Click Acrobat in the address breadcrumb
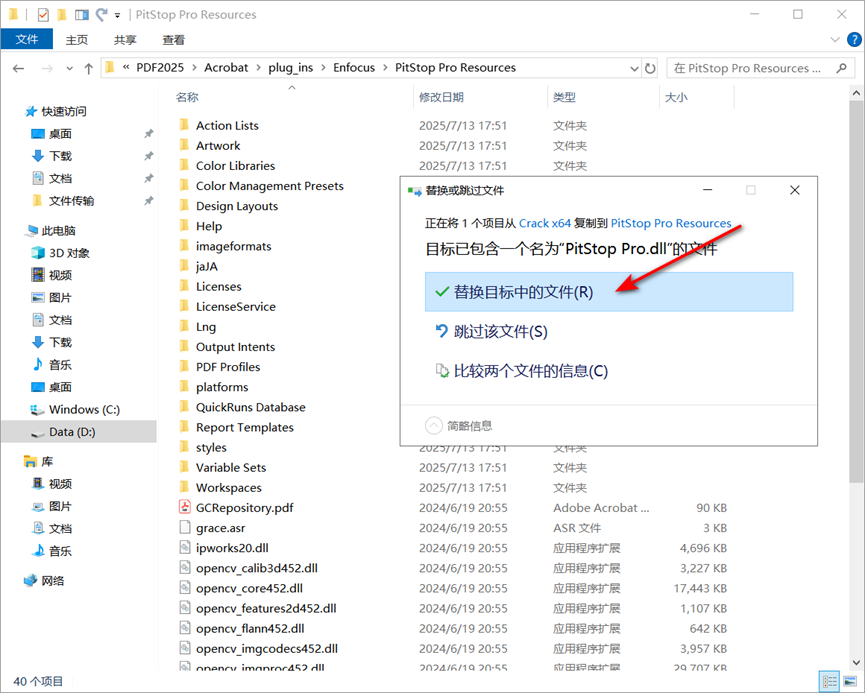 pyautogui.click(x=226, y=67)
